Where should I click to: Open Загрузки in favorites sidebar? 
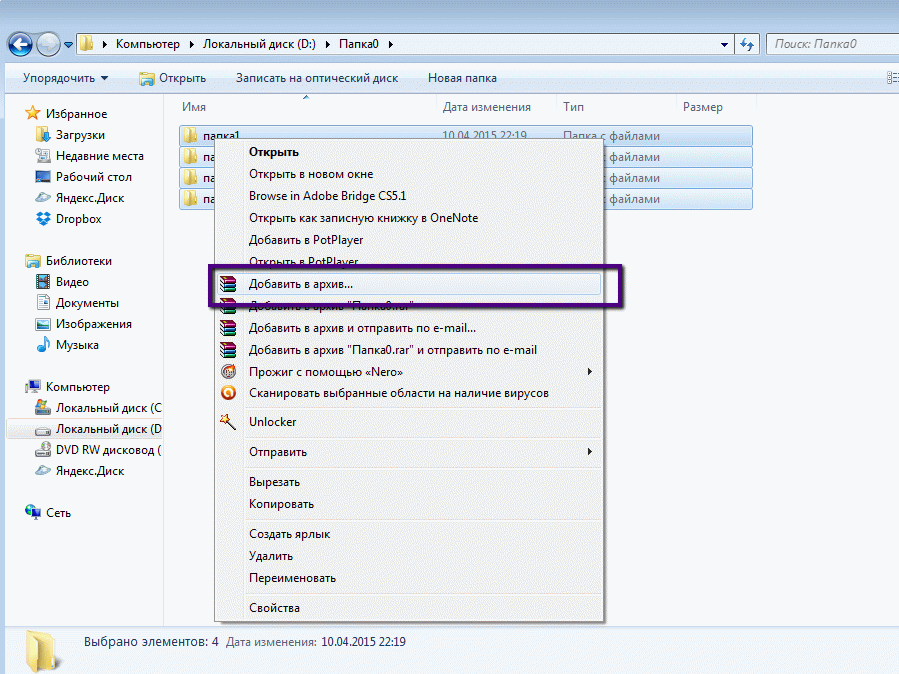click(x=80, y=135)
